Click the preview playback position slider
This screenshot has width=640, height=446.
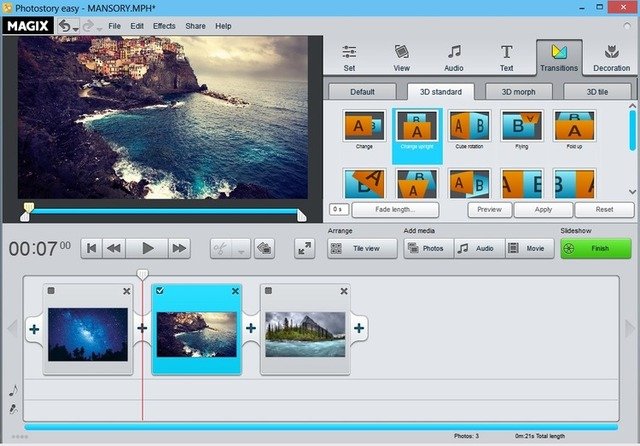pyautogui.click(x=165, y=212)
